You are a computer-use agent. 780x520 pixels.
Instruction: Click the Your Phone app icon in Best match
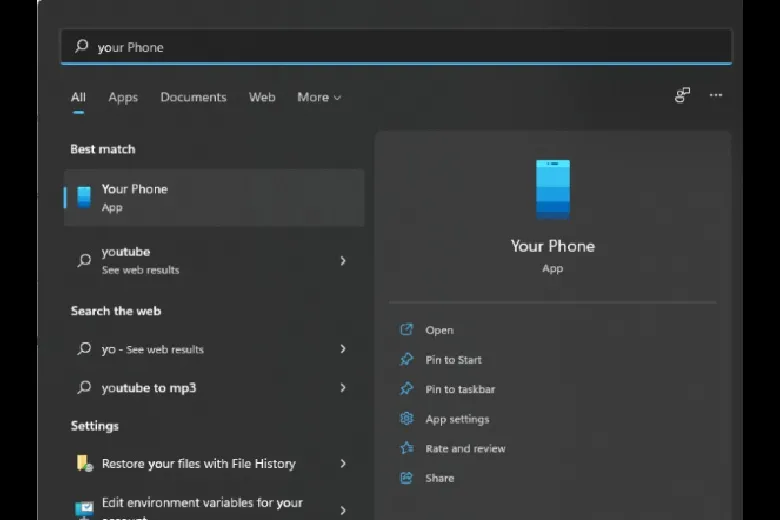tap(84, 197)
